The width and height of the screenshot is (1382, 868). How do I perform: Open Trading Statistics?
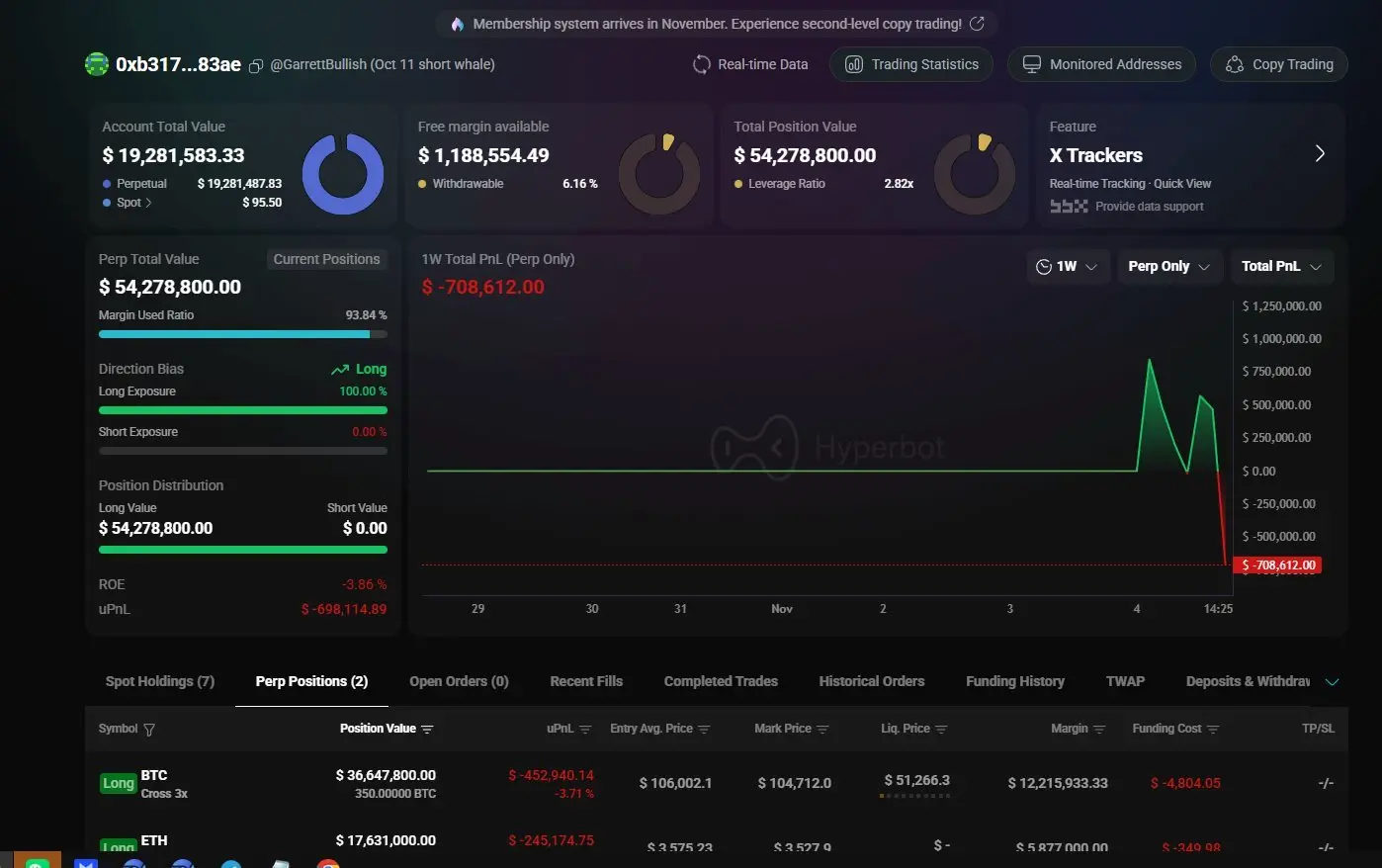pyautogui.click(x=911, y=64)
